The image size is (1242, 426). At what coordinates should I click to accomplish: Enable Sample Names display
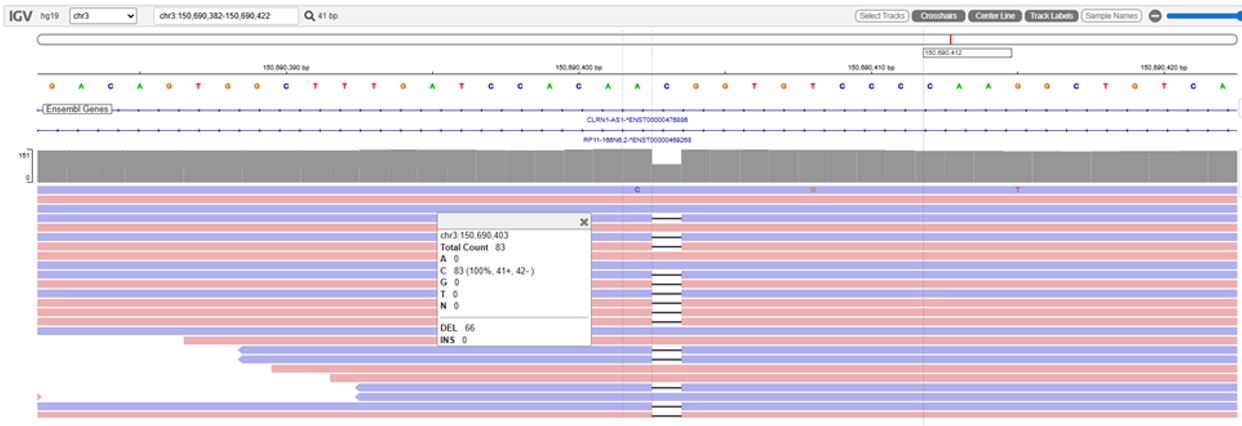[x=1111, y=16]
